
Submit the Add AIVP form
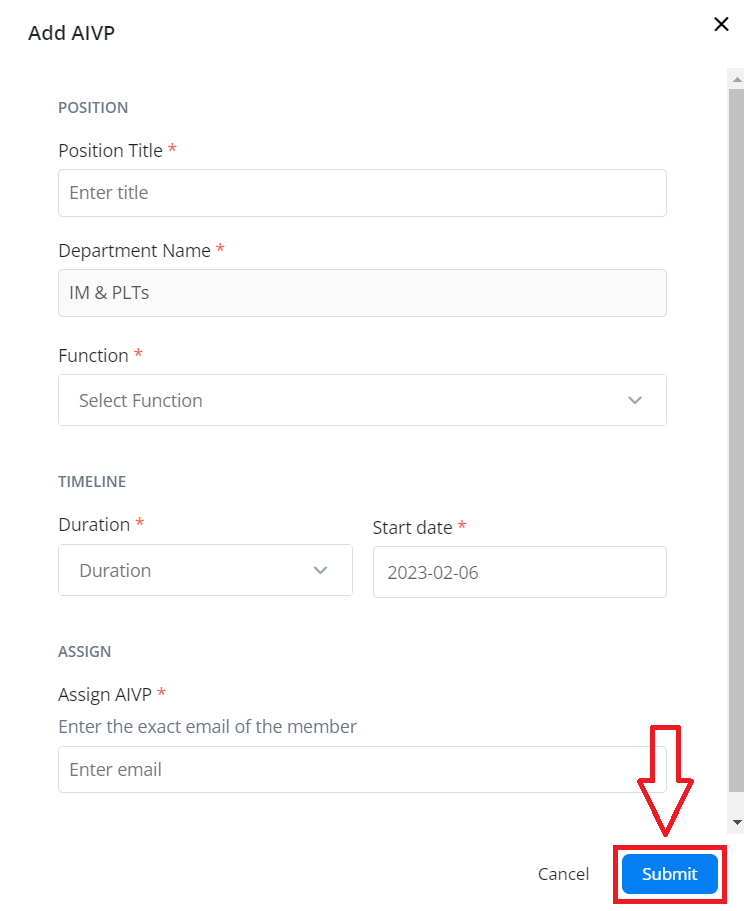pos(670,874)
